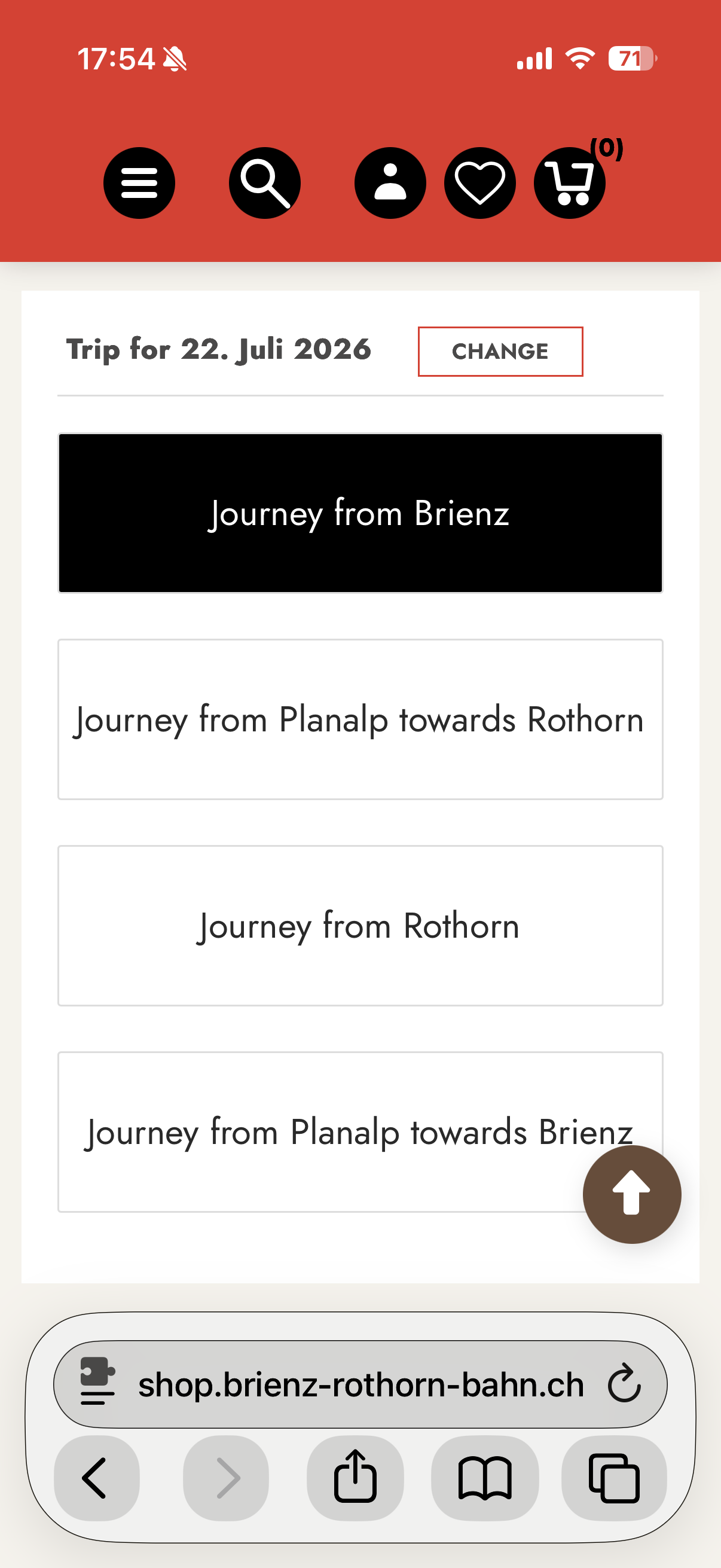Tap the scroll-to-top arrow button
Viewport: 721px width, 1568px height.
pos(631,1194)
